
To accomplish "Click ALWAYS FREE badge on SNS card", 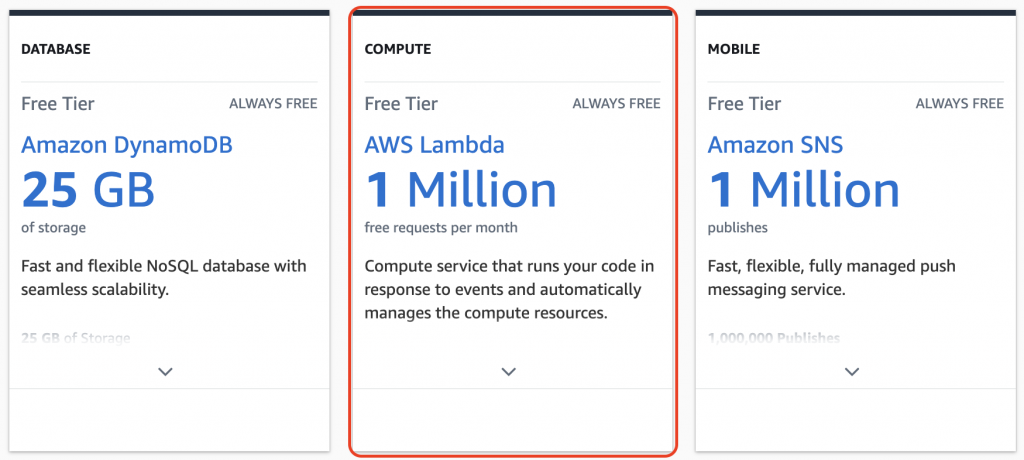I will pos(959,103).
